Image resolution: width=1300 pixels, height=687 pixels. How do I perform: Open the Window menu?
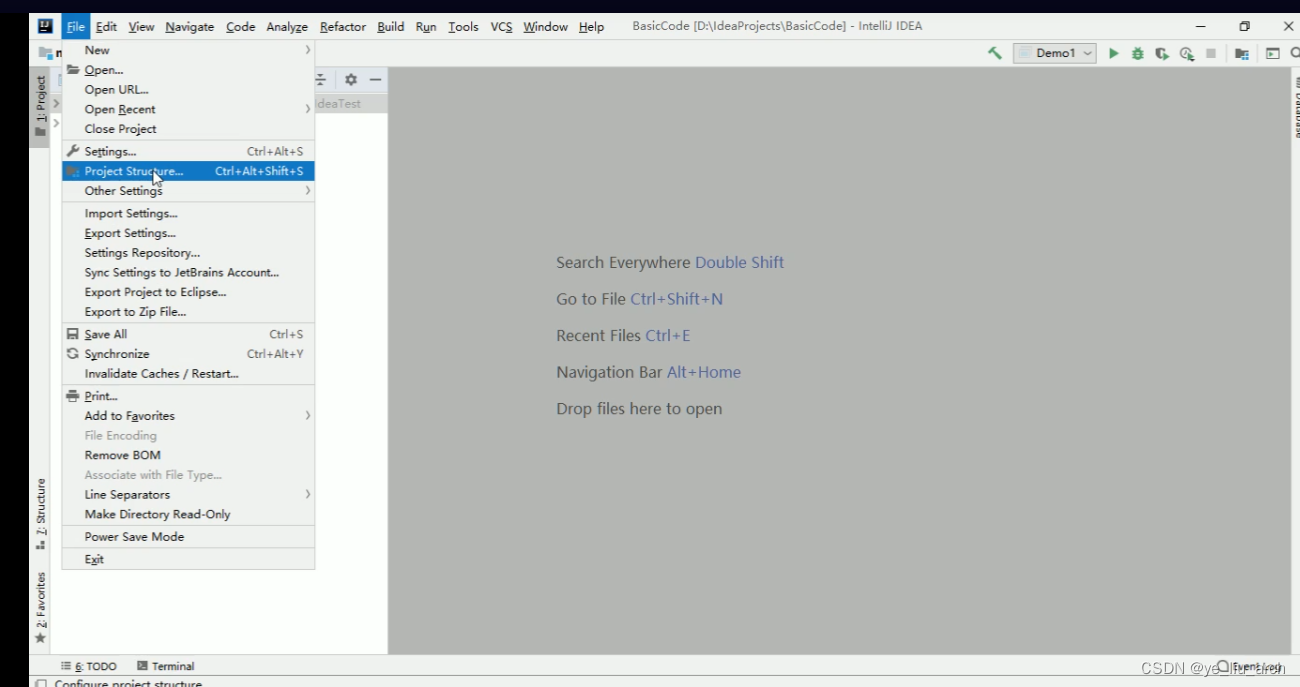click(546, 27)
